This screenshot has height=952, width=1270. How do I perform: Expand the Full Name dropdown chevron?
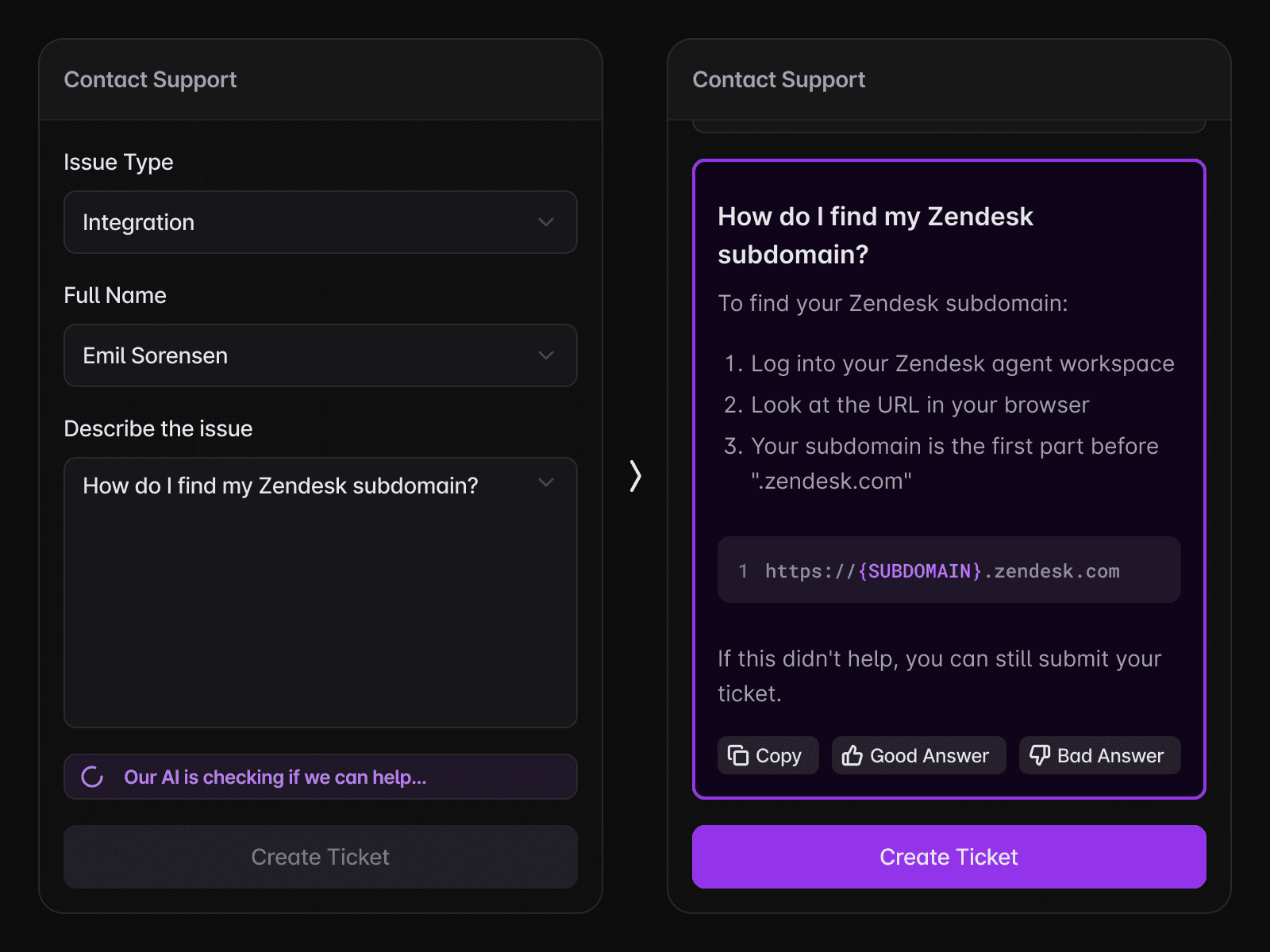[546, 355]
